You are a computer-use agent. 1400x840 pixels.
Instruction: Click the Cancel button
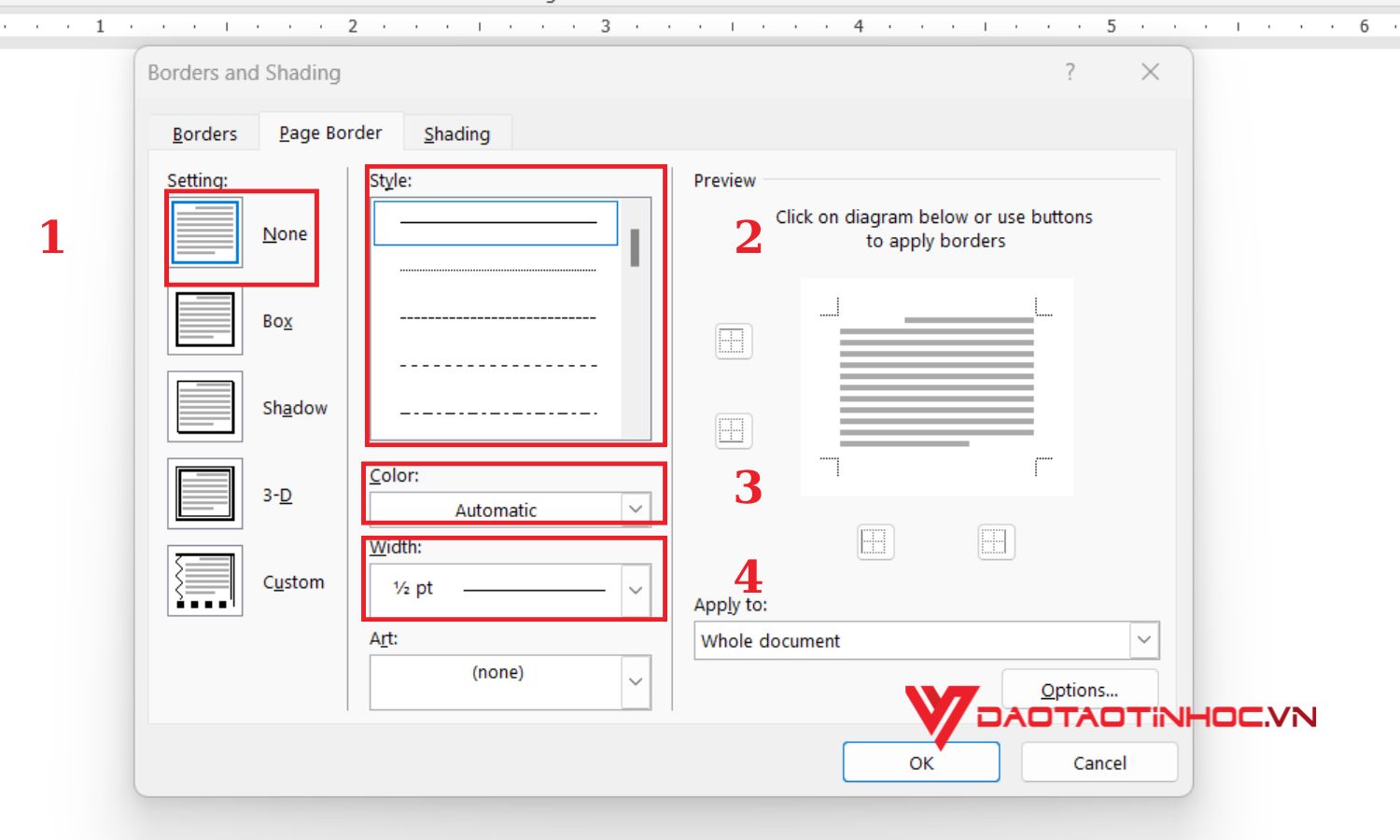tap(1099, 763)
